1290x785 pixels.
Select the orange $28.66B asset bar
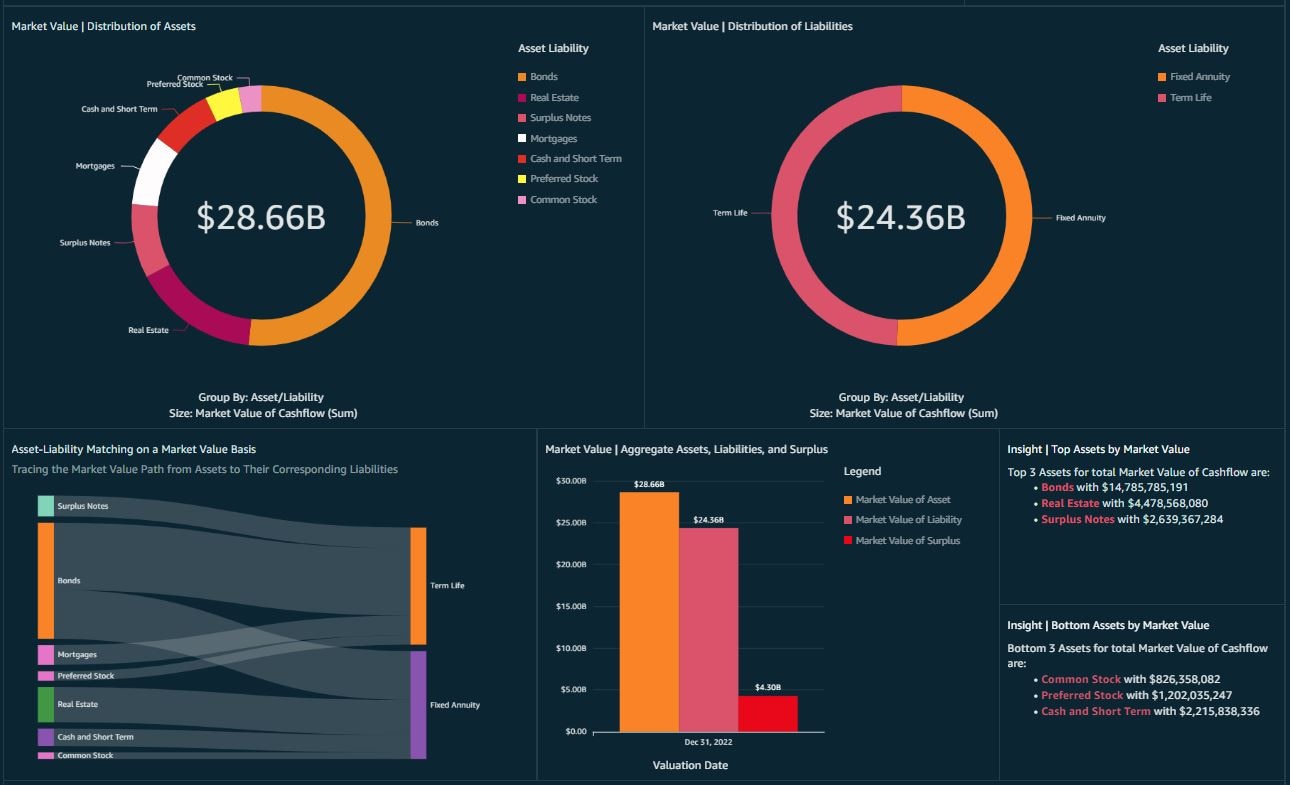649,611
